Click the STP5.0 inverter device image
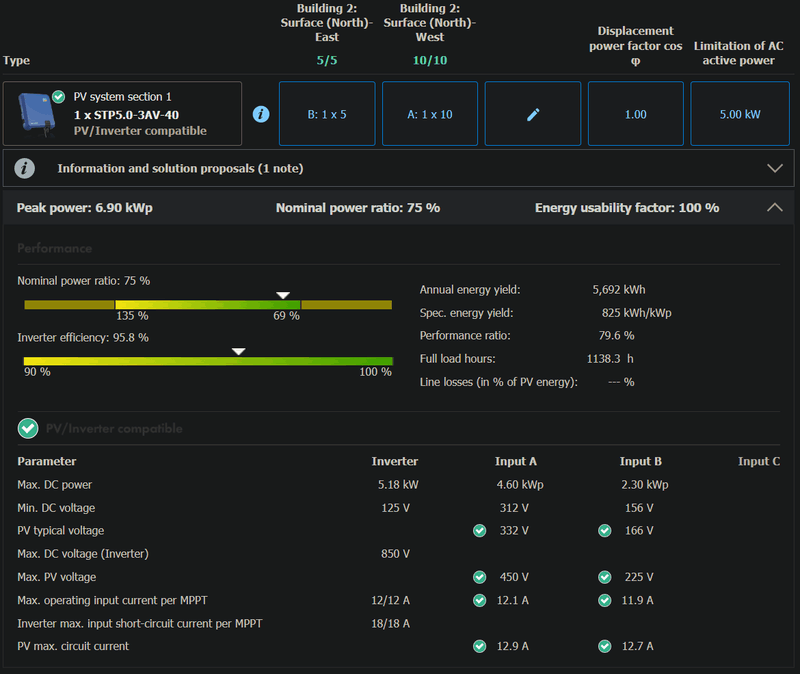This screenshot has width=800, height=674. pyautogui.click(x=35, y=115)
